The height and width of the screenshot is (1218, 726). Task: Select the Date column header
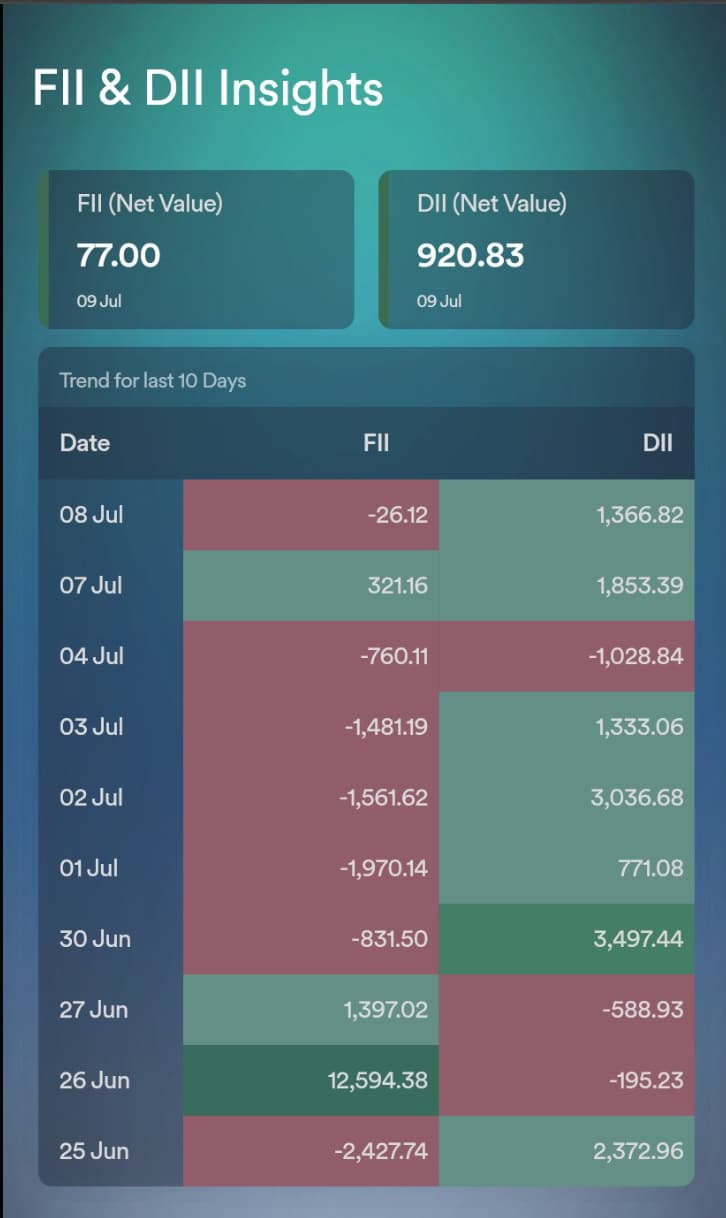click(85, 443)
